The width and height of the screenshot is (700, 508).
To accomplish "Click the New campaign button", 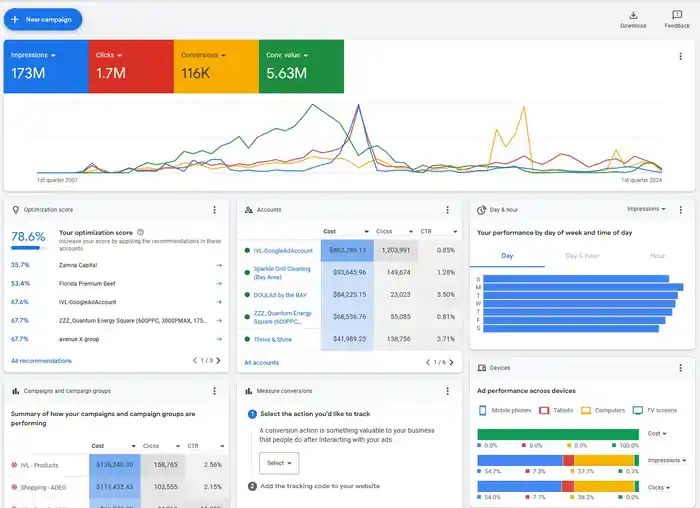I will point(43,20).
